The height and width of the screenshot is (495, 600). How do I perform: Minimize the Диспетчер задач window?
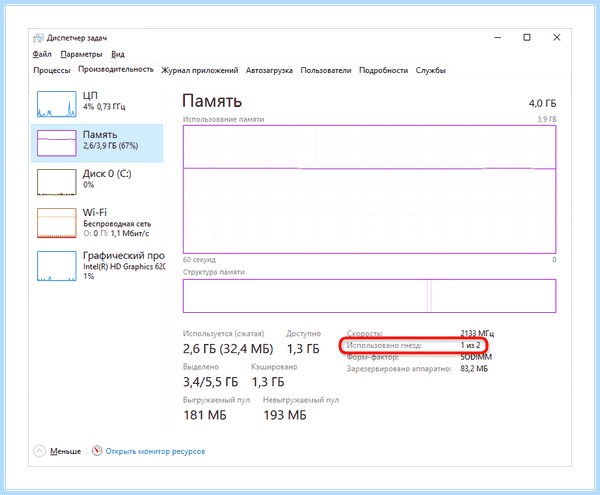[x=497, y=37]
